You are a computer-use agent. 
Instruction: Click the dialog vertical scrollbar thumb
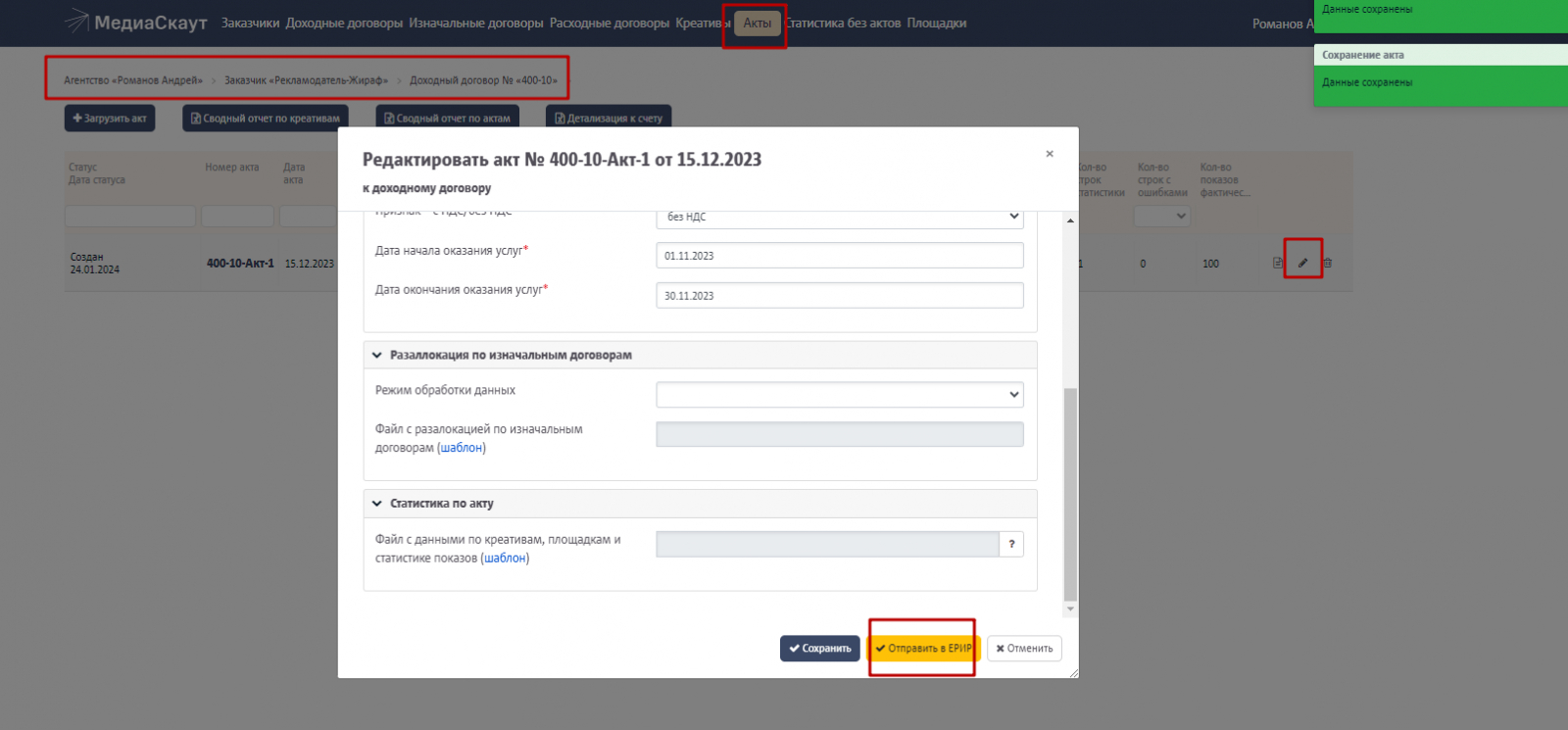click(x=1070, y=495)
